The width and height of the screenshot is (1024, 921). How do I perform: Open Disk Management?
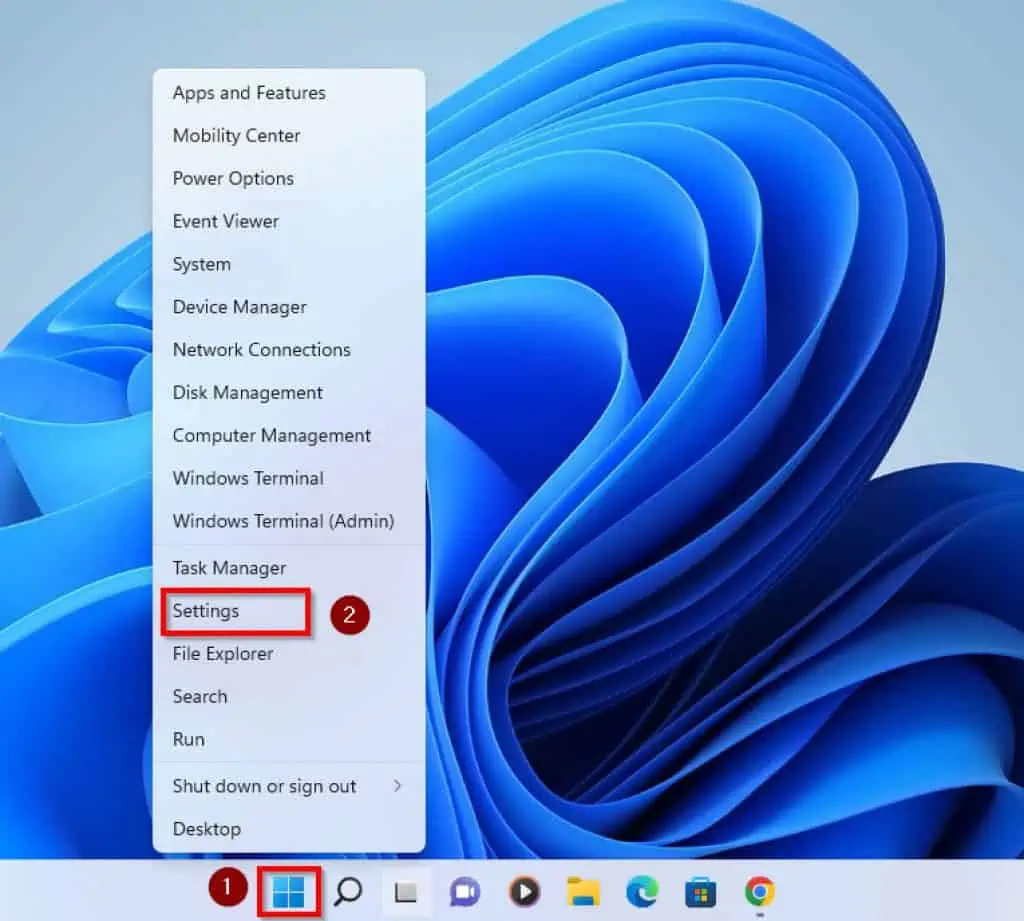click(247, 392)
